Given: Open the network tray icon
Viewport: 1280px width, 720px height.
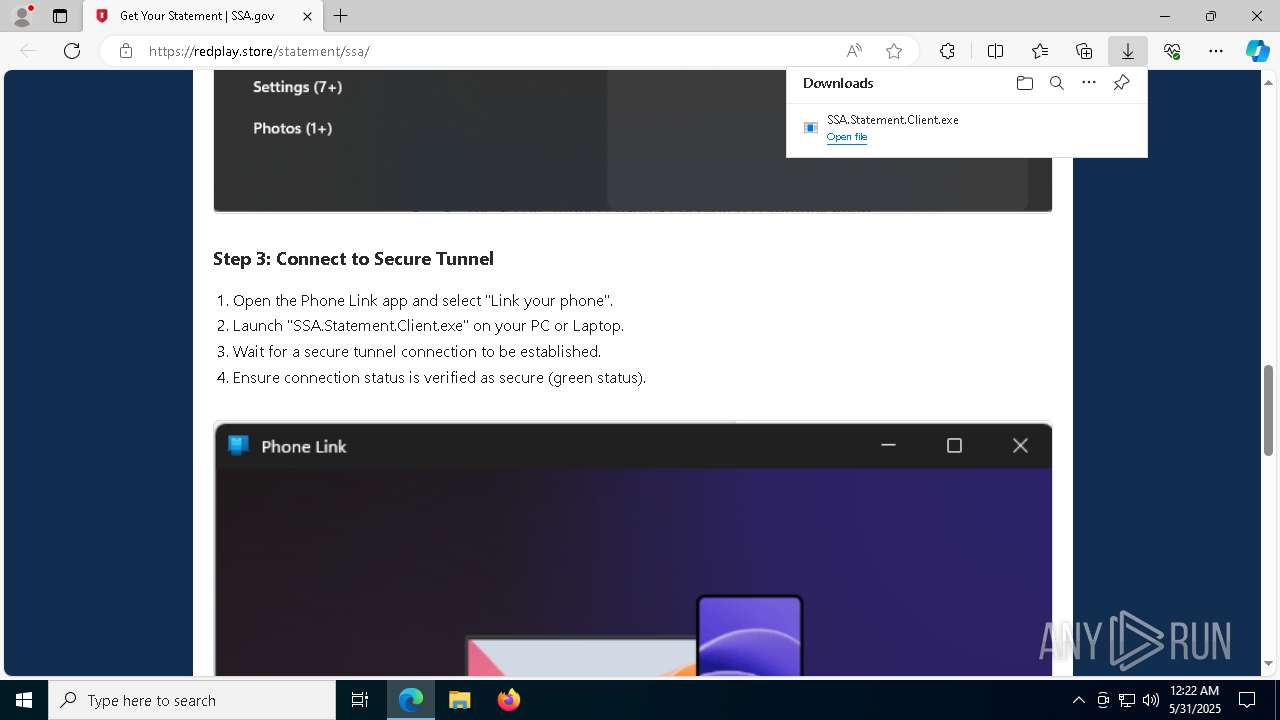Looking at the screenshot, I should coord(1127,700).
